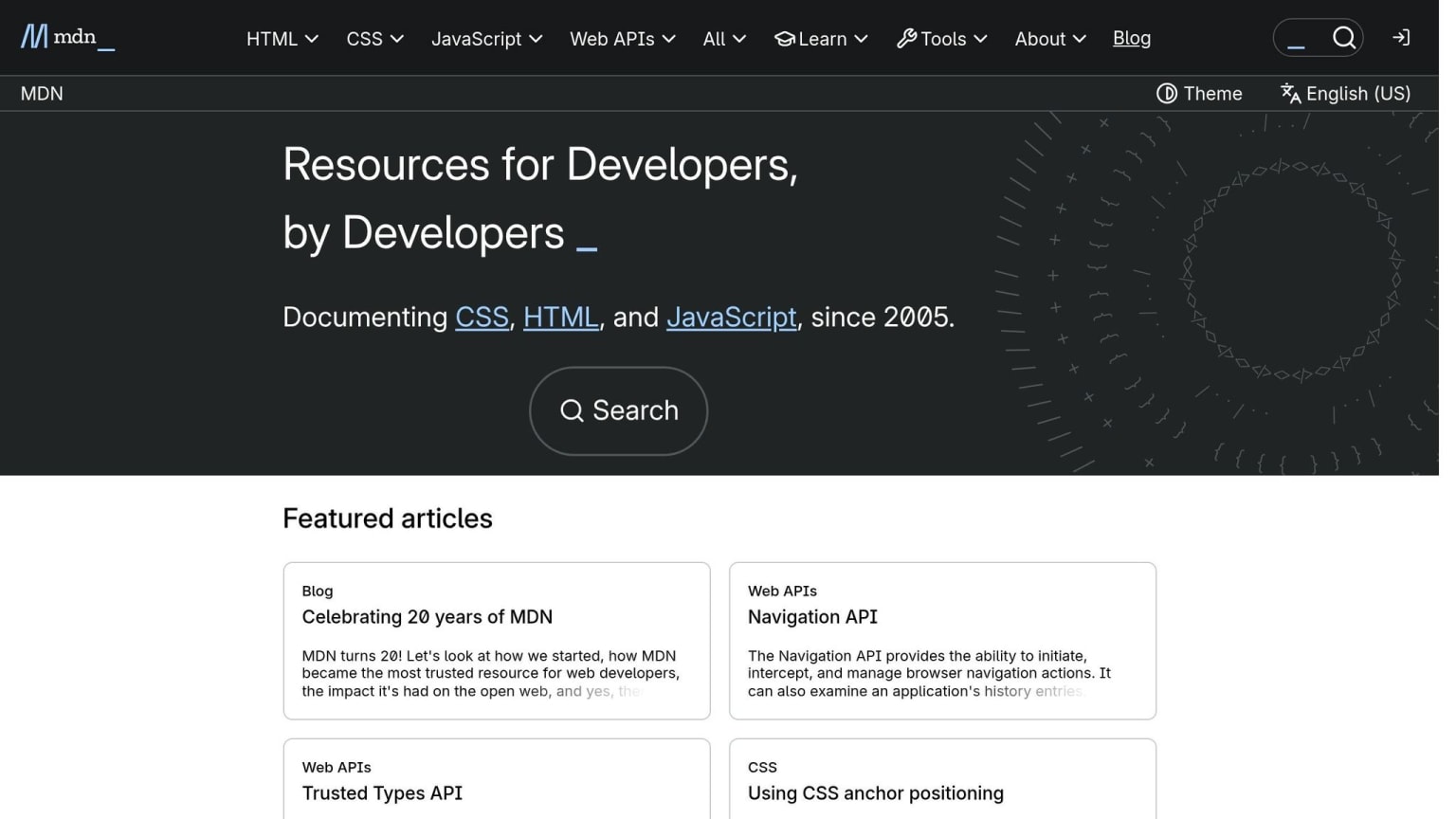1456x819 pixels.
Task: Click Web APIs label on Trusted Types card
Action: pyautogui.click(x=337, y=767)
